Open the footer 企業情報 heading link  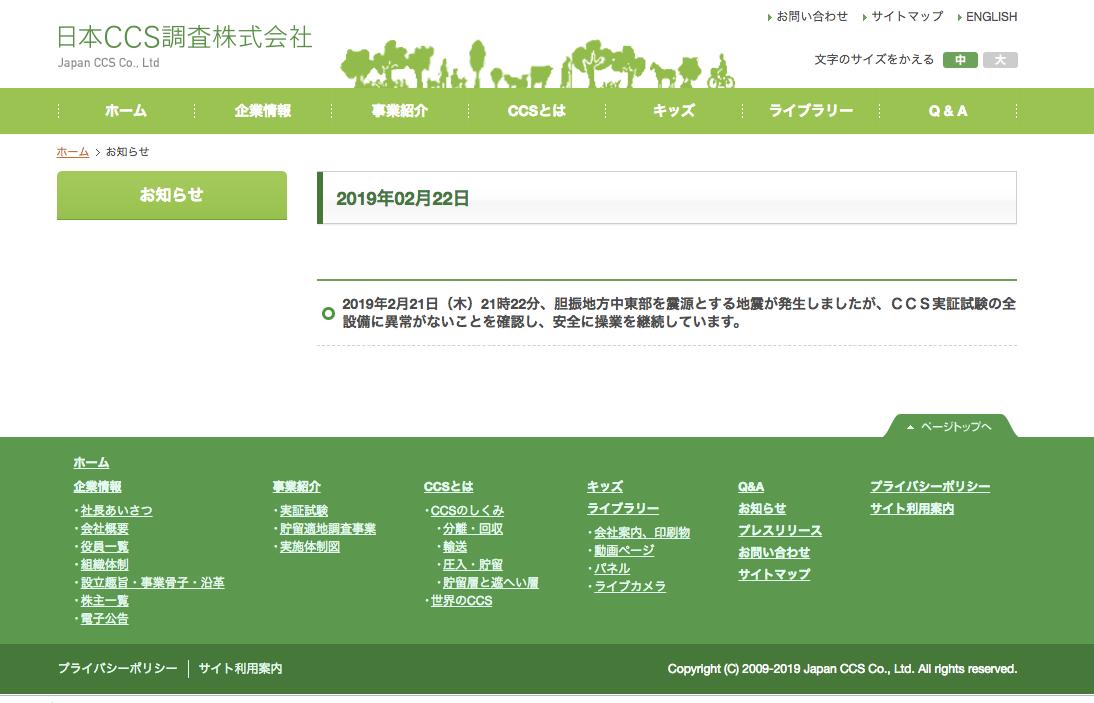[98, 487]
